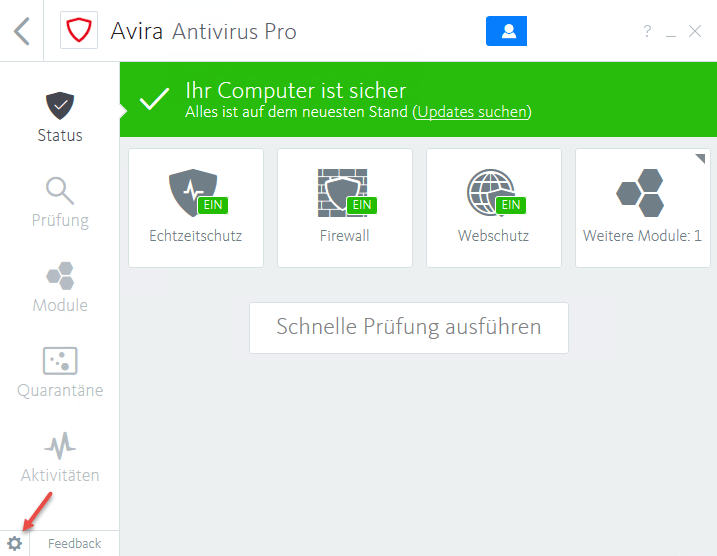
Task: Open the Echtzeitschutz tile
Action: click(196, 208)
